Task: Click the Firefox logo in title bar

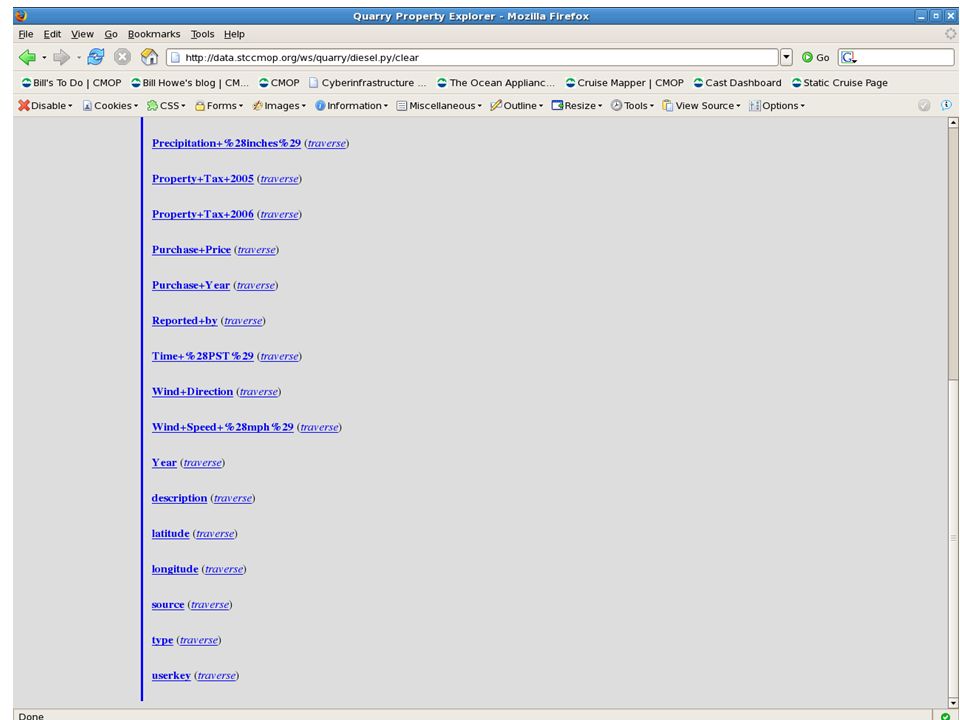Action: pos(20,16)
